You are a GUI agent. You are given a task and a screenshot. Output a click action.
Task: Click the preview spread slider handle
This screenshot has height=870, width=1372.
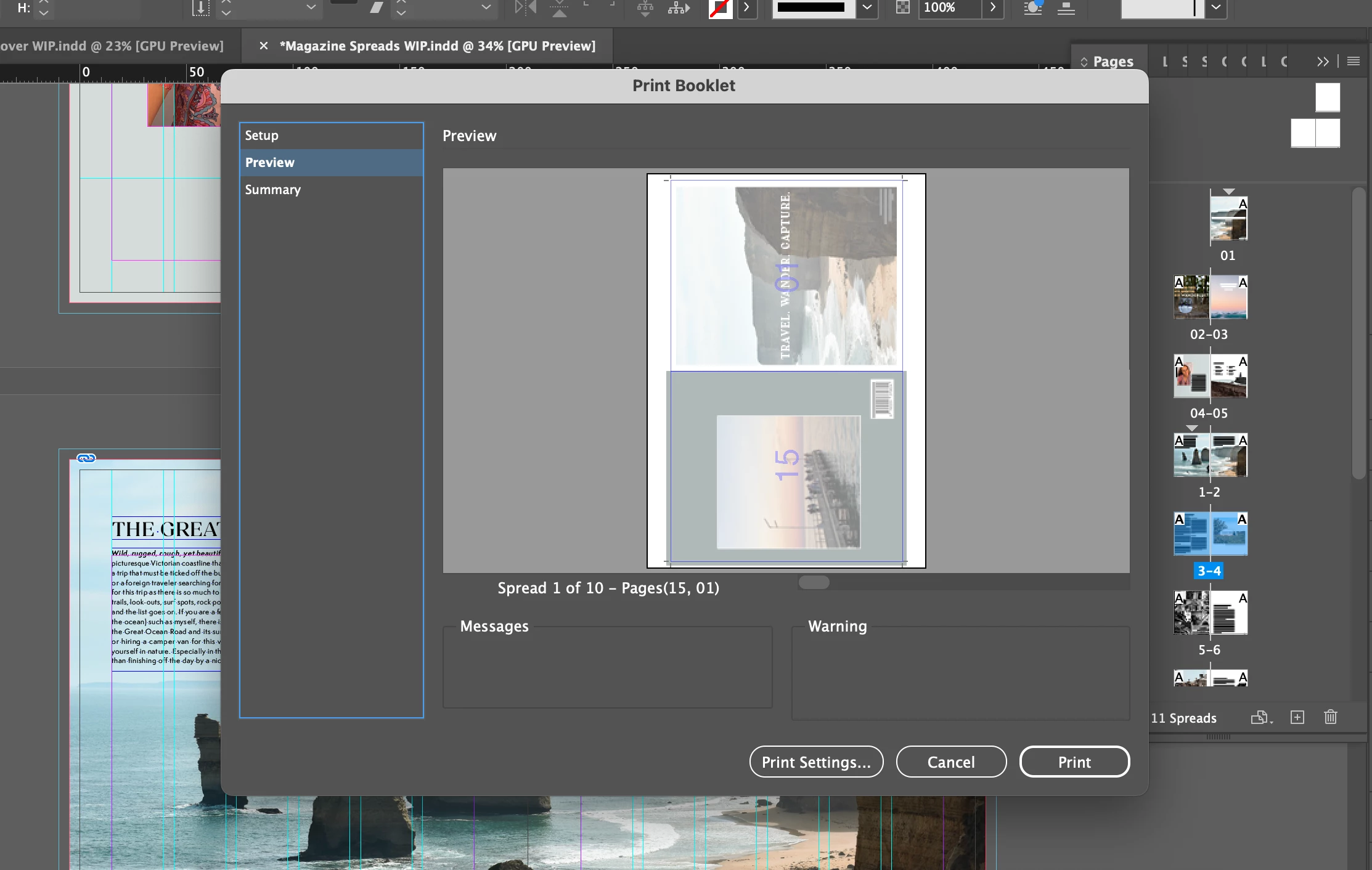point(814,582)
